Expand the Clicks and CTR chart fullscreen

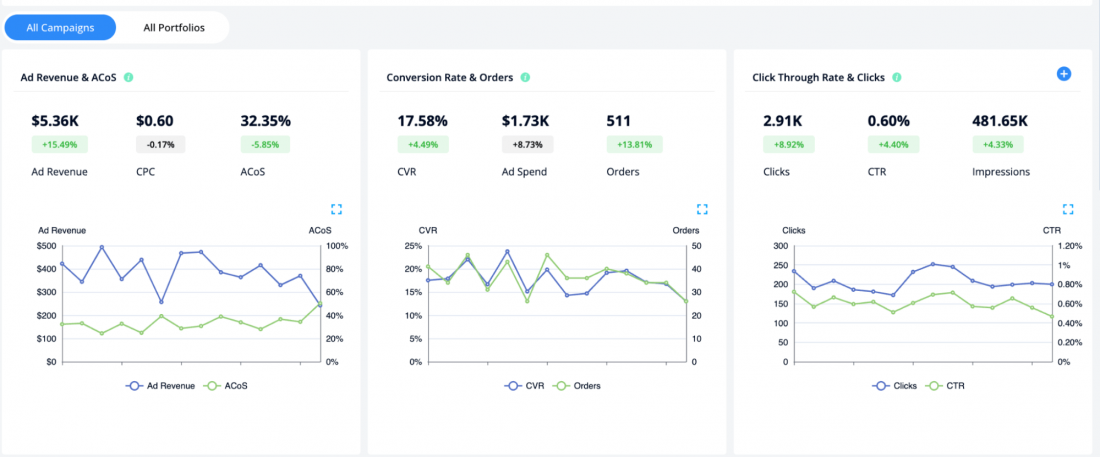[1068, 209]
